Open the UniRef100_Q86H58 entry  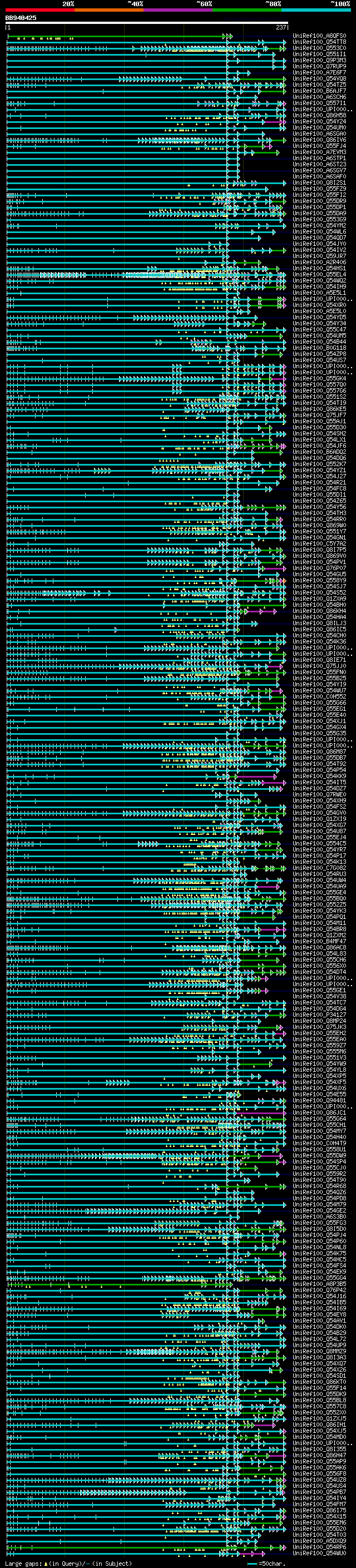pyautogui.click(x=319, y=115)
